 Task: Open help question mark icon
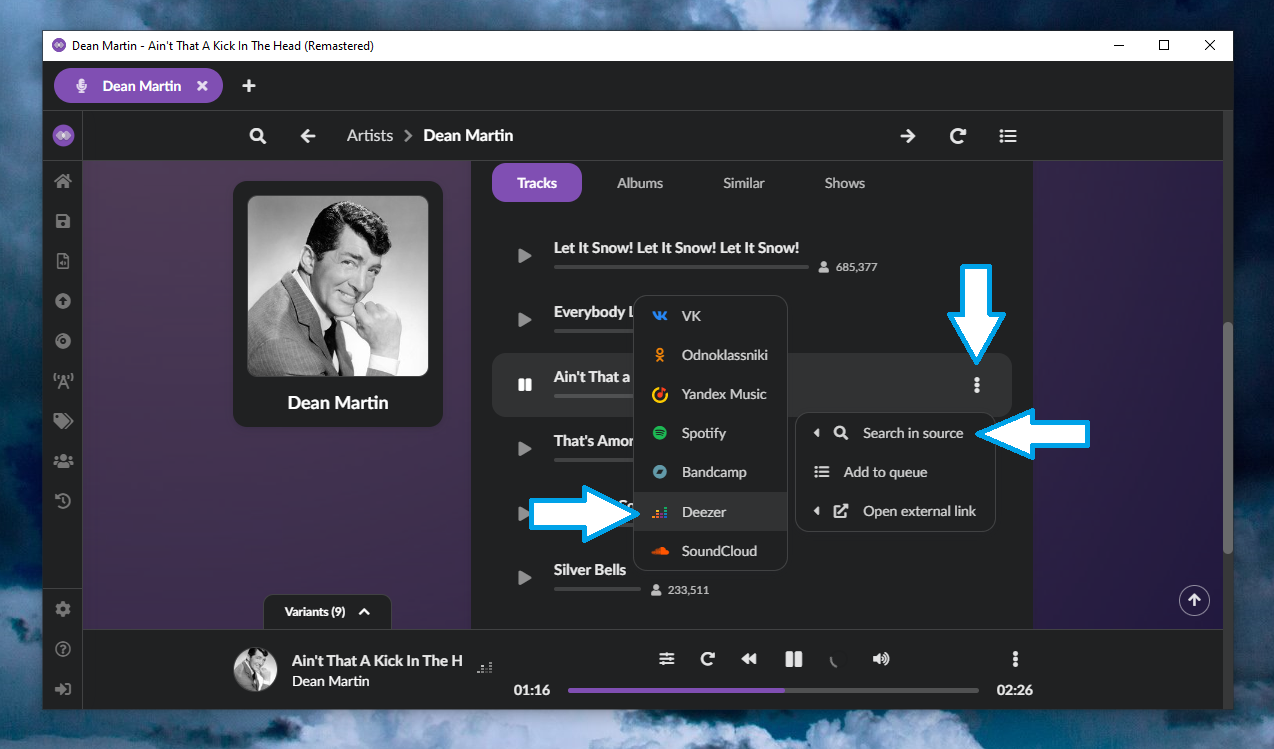(63, 649)
